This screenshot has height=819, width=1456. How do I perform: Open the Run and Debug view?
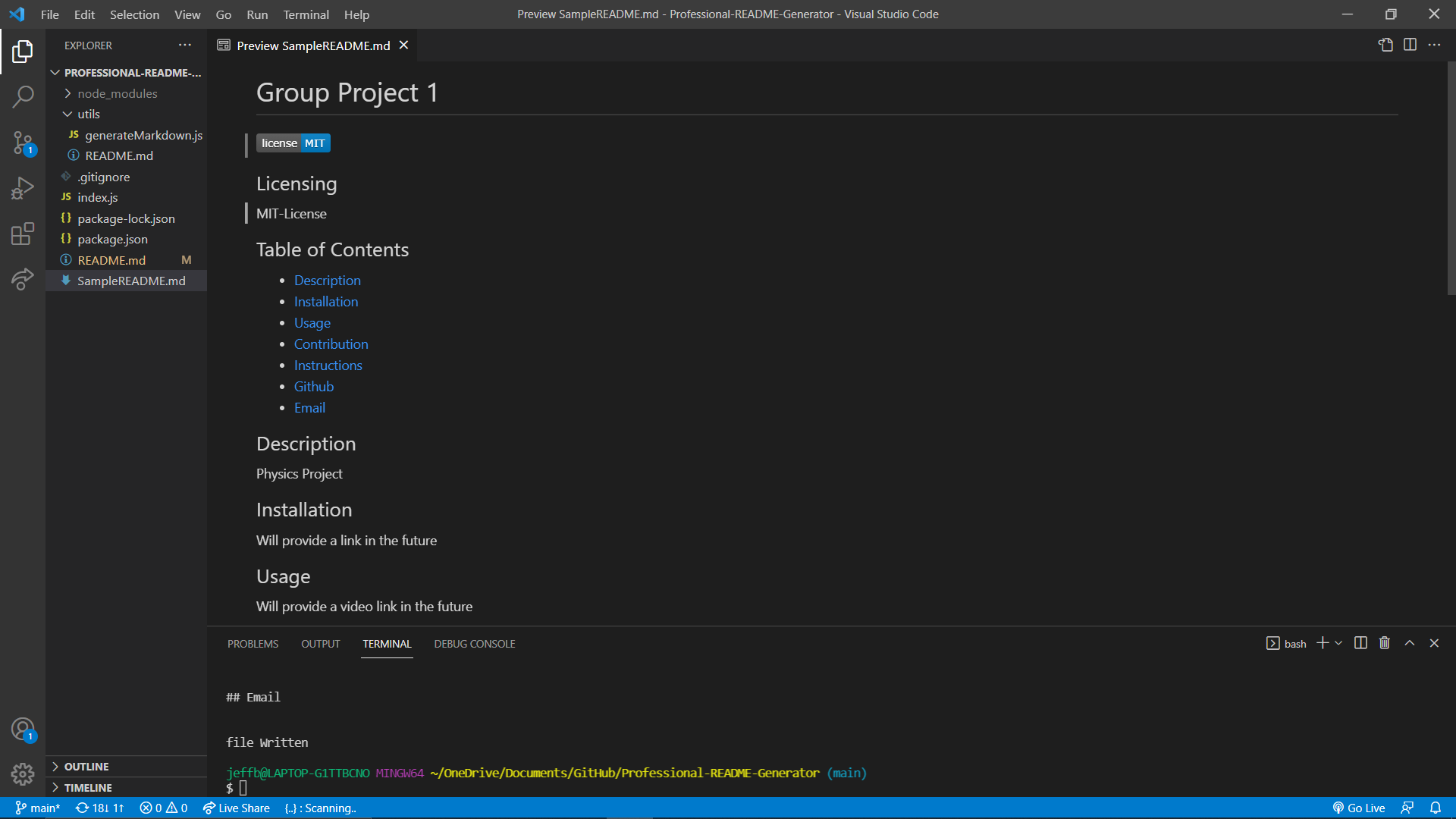click(x=23, y=187)
